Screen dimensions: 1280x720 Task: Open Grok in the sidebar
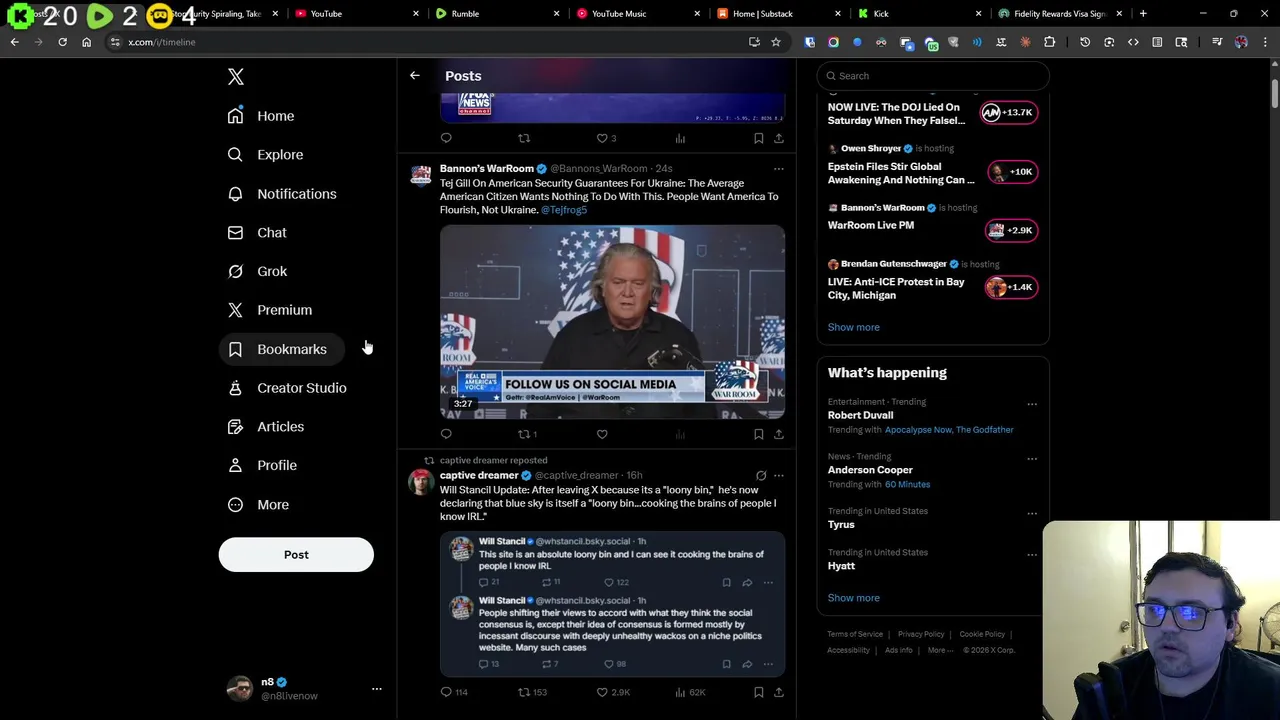(257, 272)
